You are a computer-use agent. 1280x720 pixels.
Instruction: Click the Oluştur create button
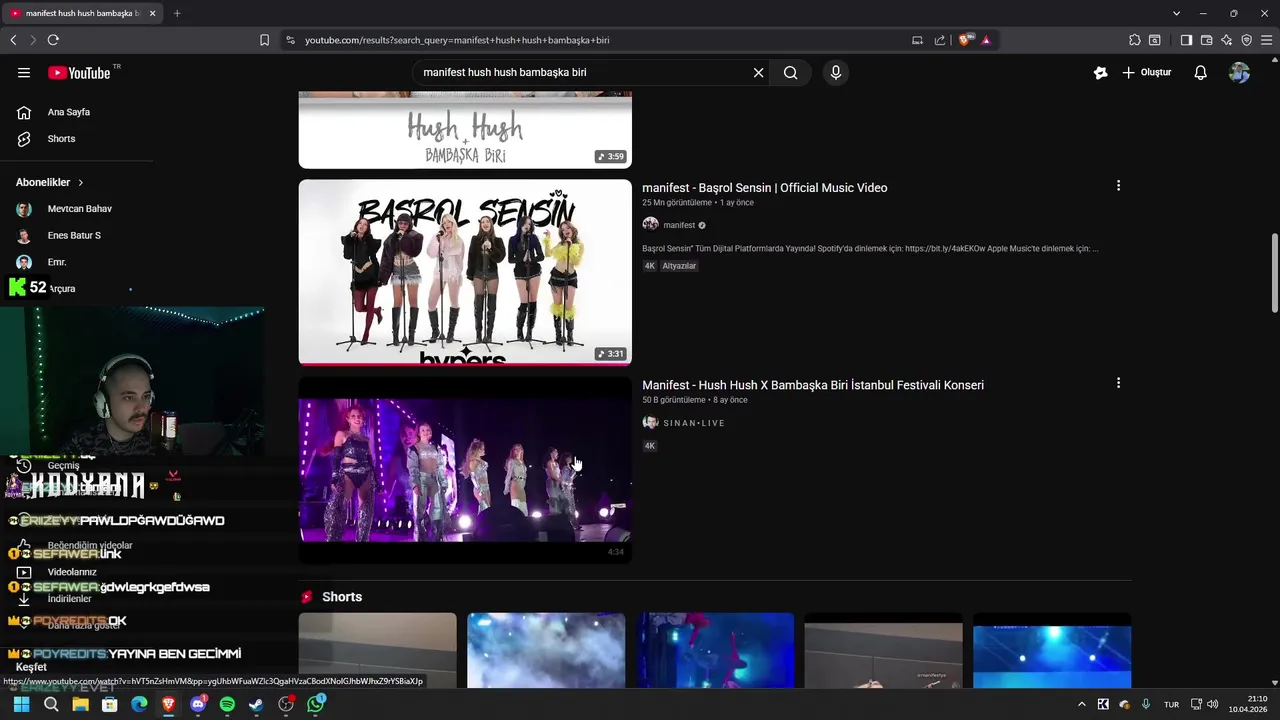tap(1146, 72)
